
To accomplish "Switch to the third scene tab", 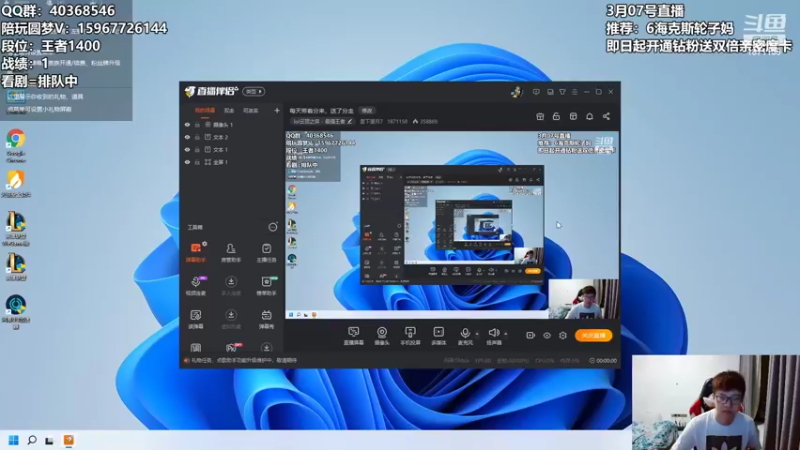I will pos(250,110).
